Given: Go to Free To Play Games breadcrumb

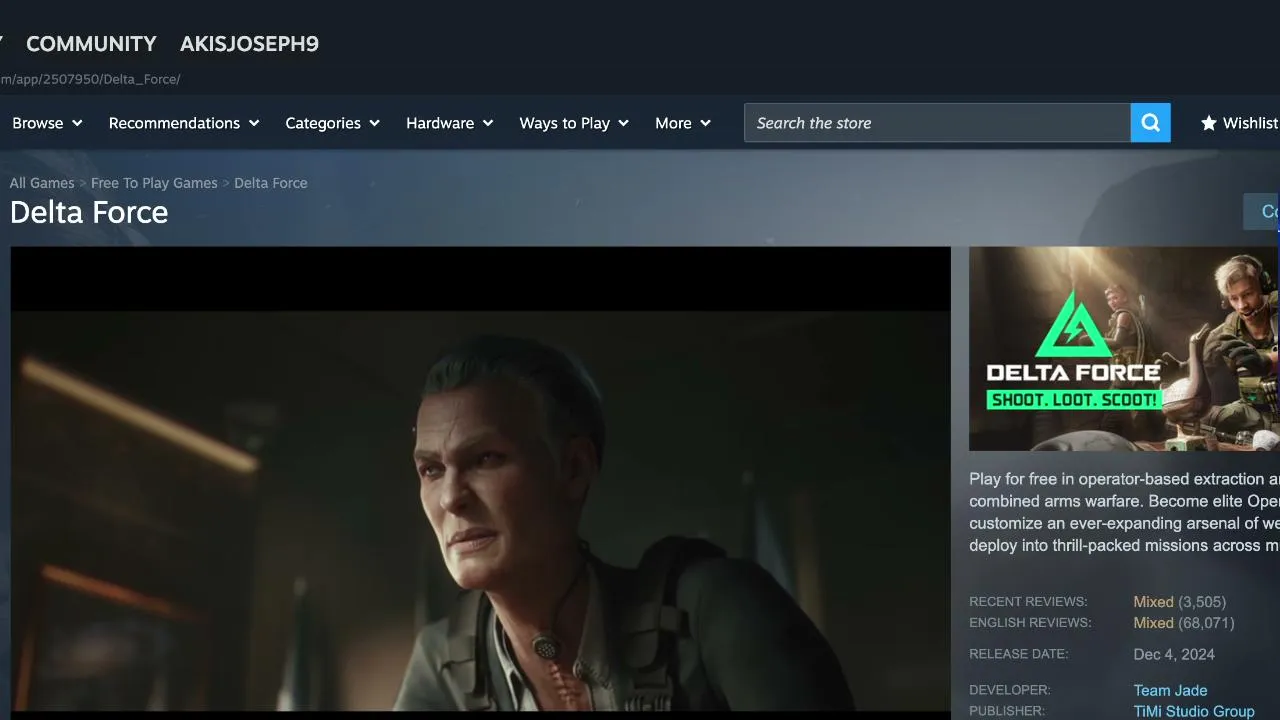Looking at the screenshot, I should click(x=154, y=183).
